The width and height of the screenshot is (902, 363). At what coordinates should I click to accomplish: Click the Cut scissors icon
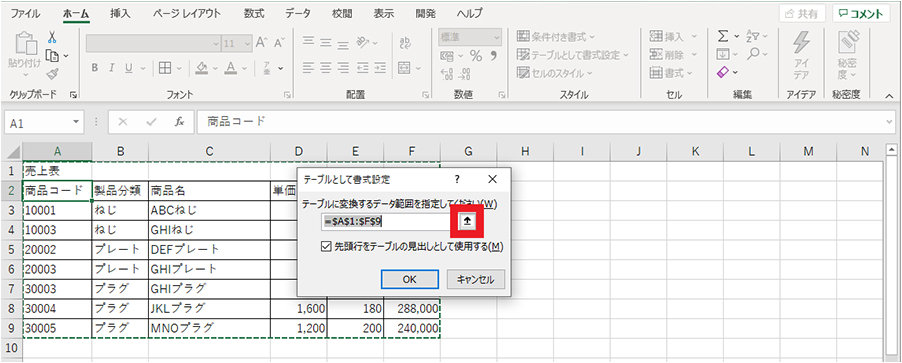52,37
